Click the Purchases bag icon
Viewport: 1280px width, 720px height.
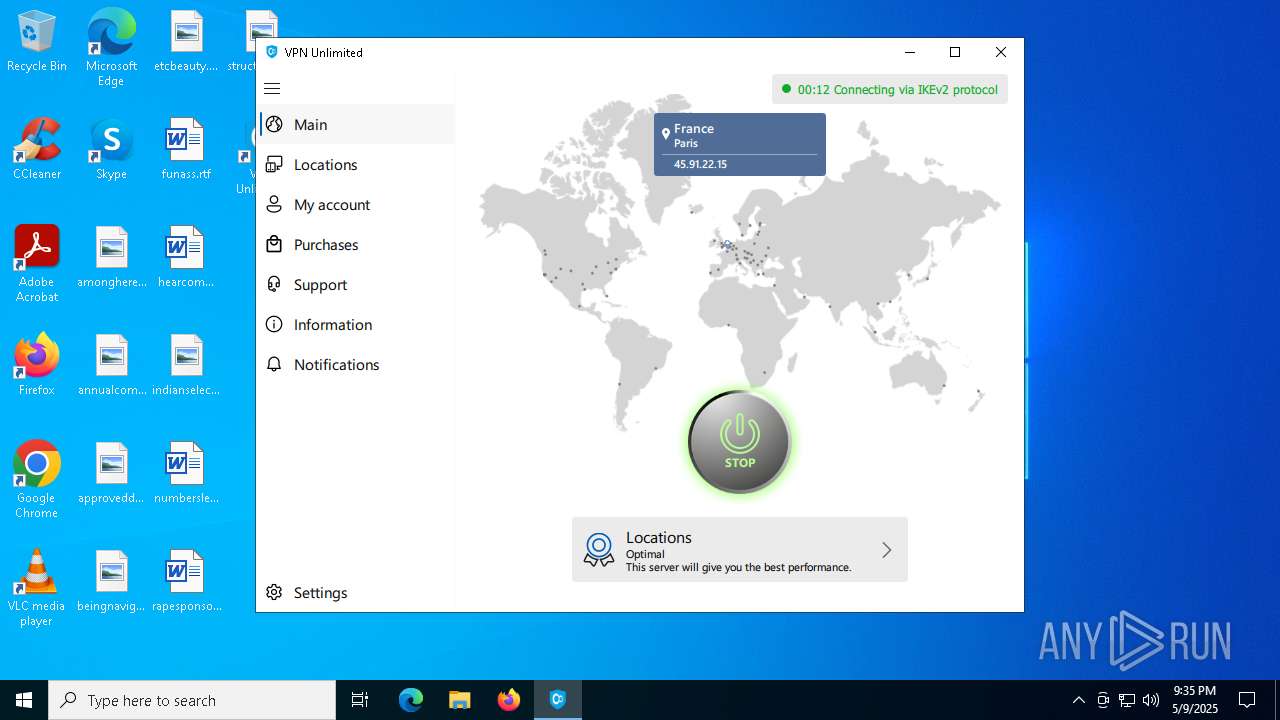(x=274, y=244)
